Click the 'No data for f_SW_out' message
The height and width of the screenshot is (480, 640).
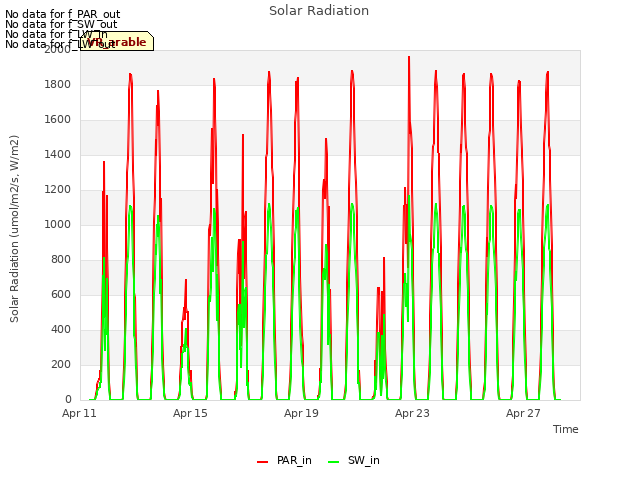point(61,24)
